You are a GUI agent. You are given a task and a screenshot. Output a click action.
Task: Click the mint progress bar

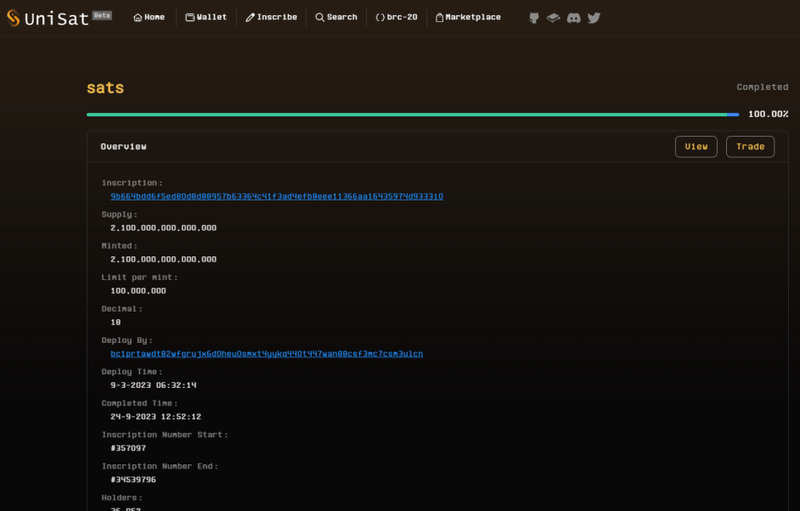[x=413, y=115]
